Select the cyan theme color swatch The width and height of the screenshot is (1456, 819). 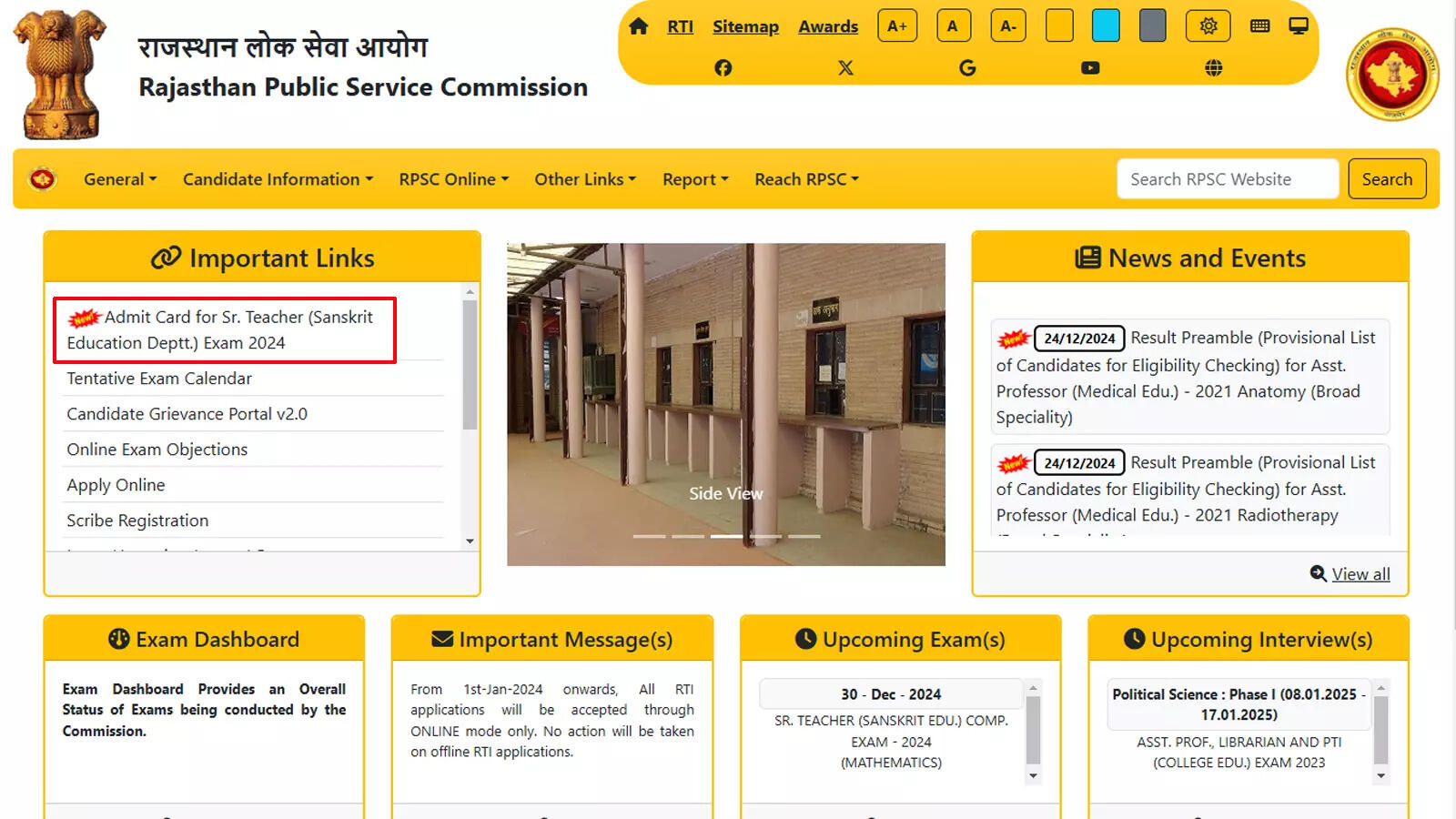[x=1107, y=25]
